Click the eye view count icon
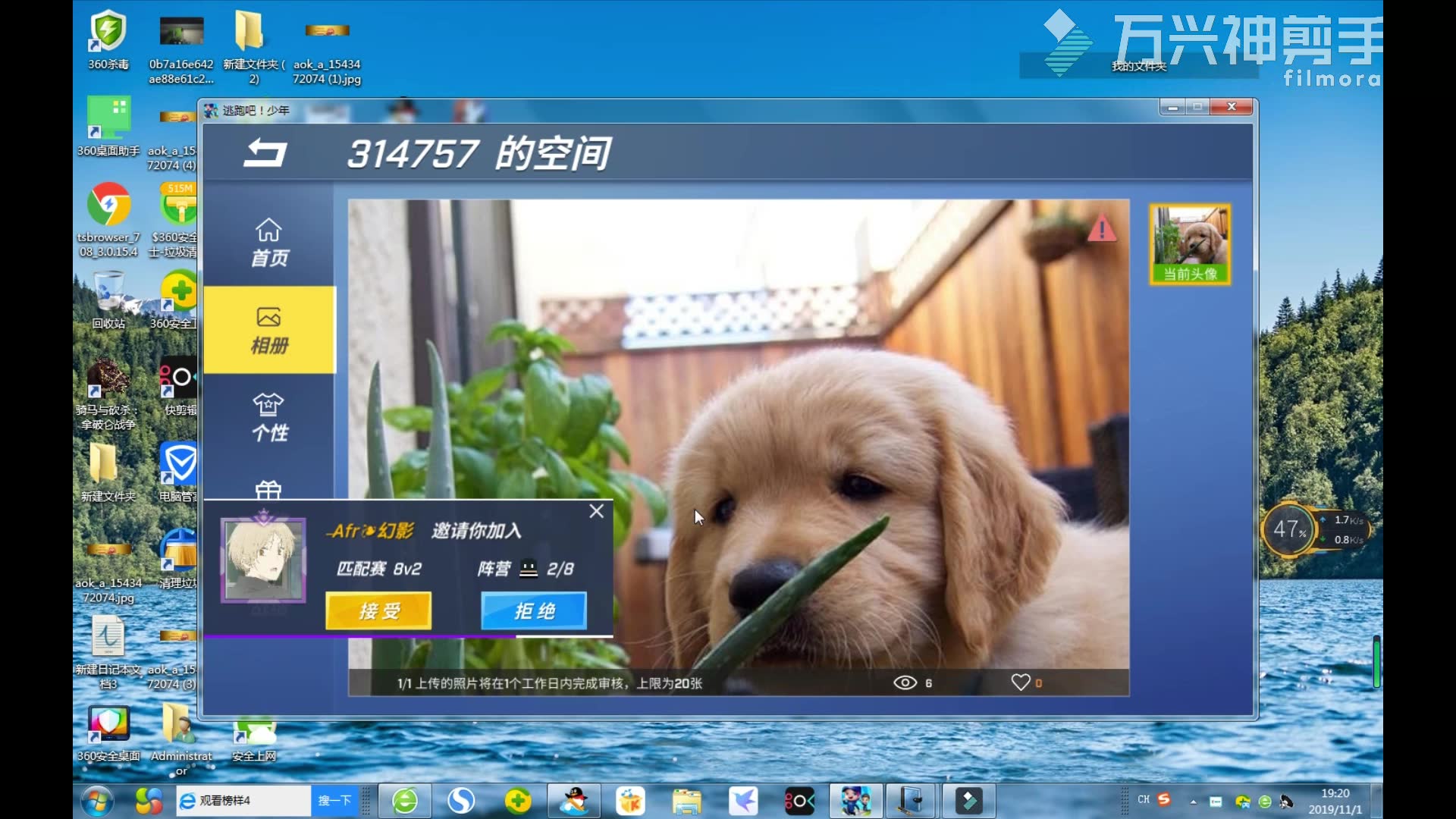This screenshot has width=1456, height=819. (905, 682)
